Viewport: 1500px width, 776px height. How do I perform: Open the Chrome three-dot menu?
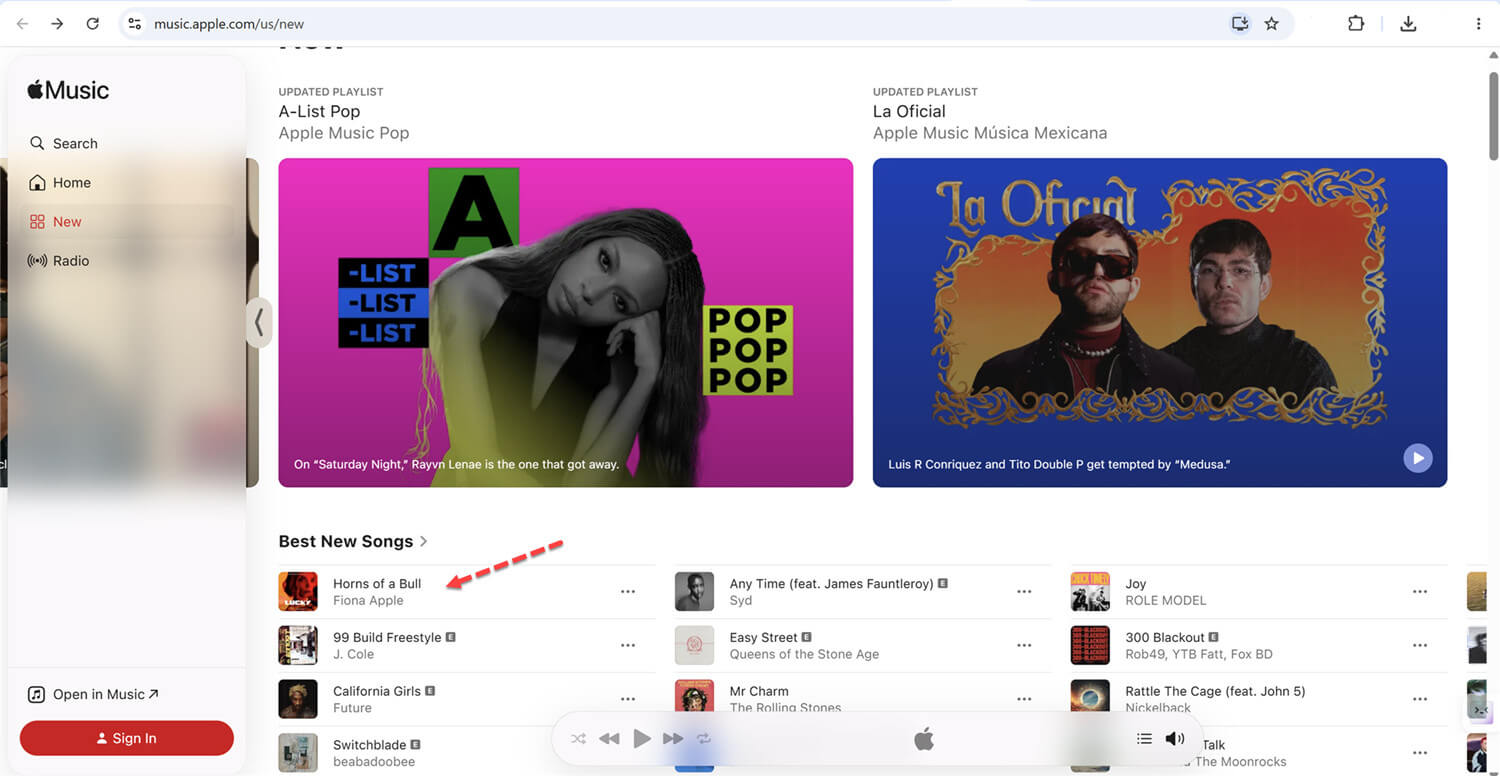pos(1478,24)
